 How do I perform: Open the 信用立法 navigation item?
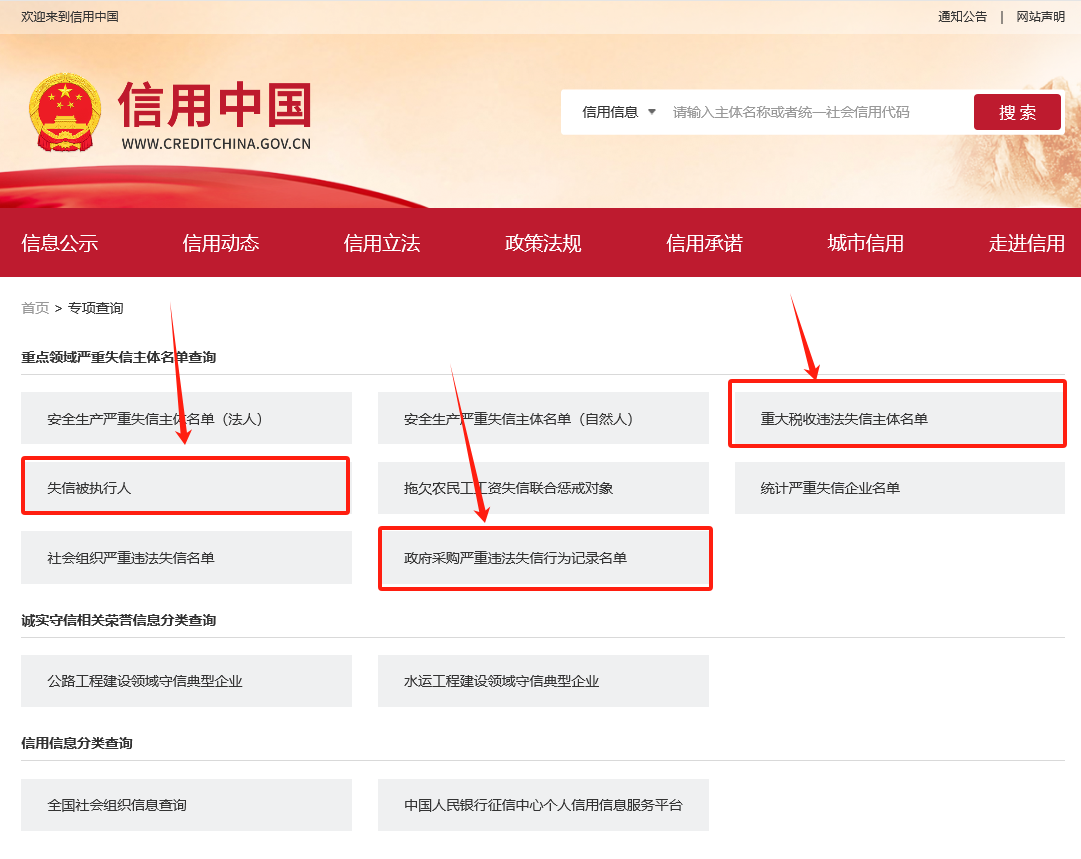[x=382, y=243]
